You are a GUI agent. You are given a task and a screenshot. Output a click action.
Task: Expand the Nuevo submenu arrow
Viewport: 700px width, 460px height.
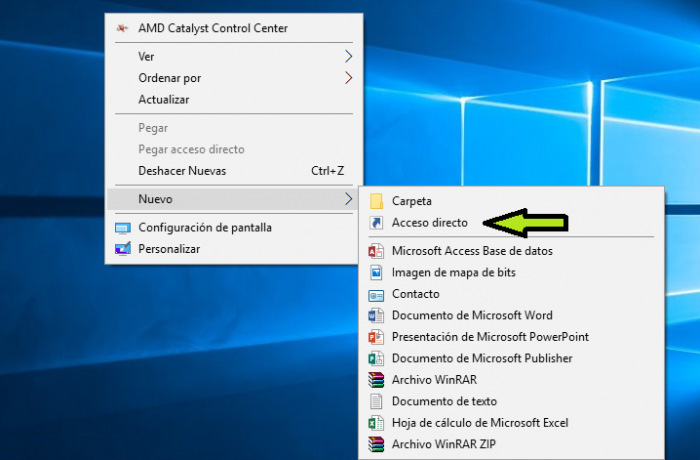click(348, 199)
